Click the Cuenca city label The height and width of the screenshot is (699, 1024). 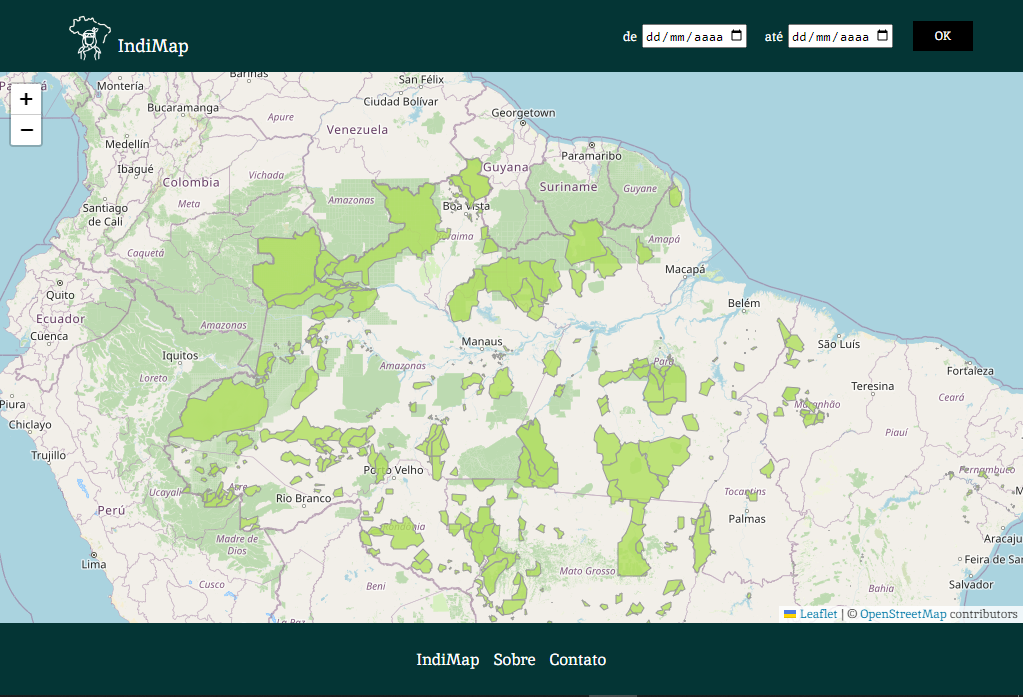[49, 336]
